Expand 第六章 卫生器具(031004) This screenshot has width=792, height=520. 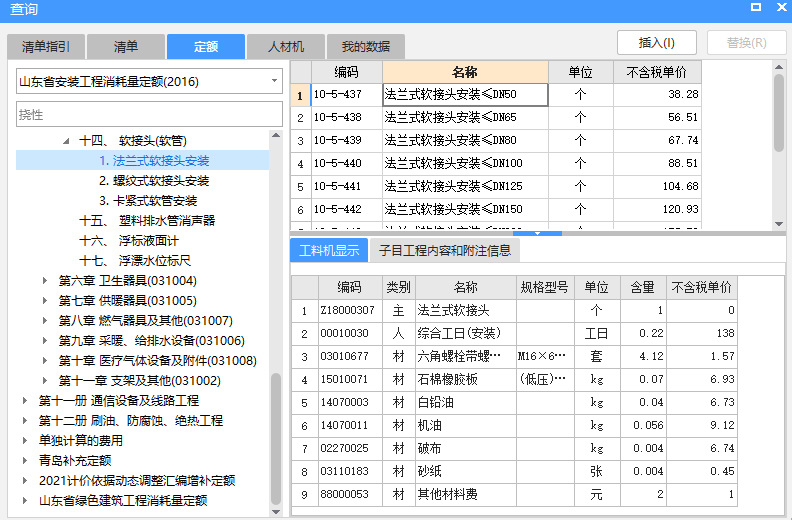point(45,281)
